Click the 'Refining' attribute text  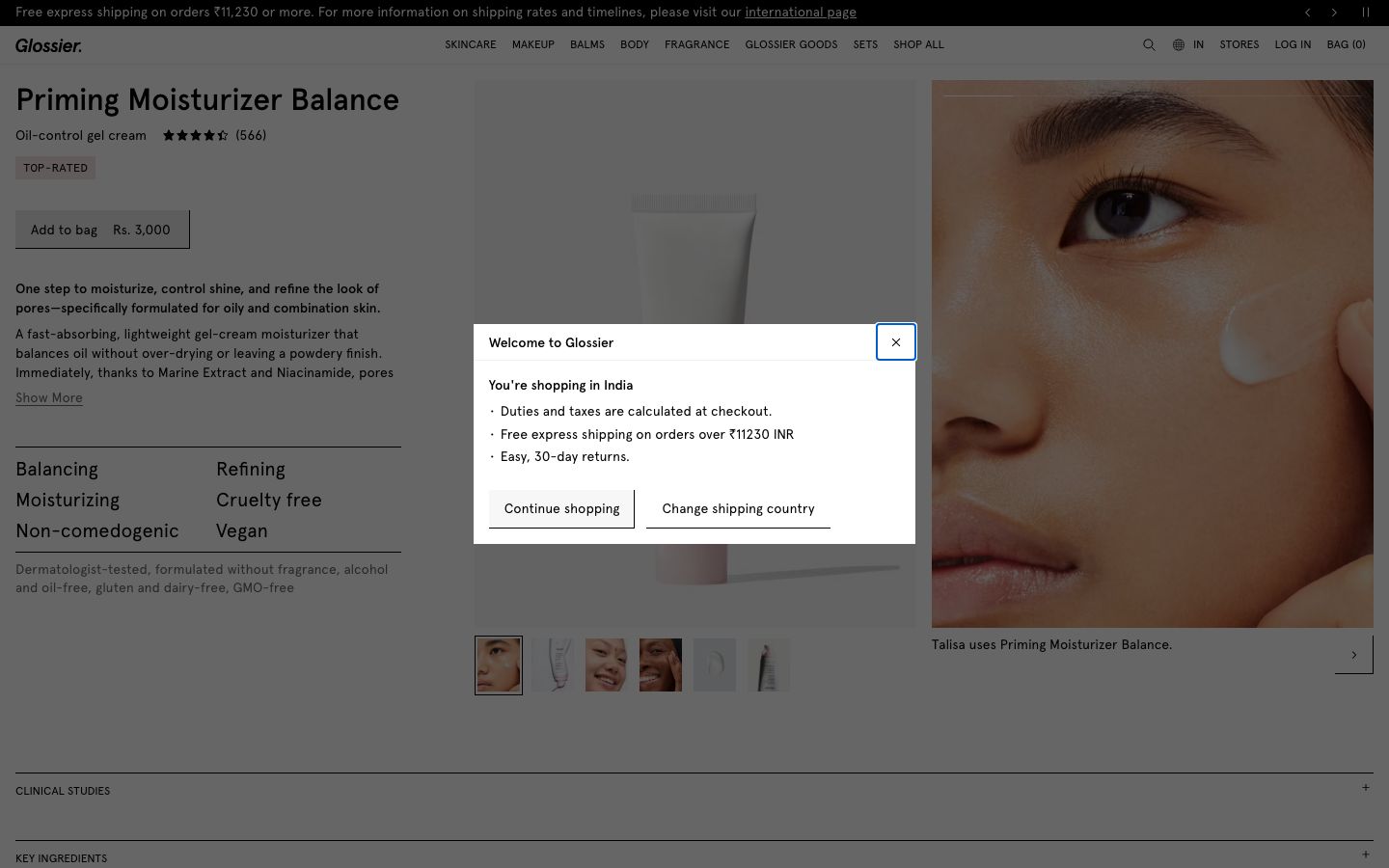(x=251, y=469)
